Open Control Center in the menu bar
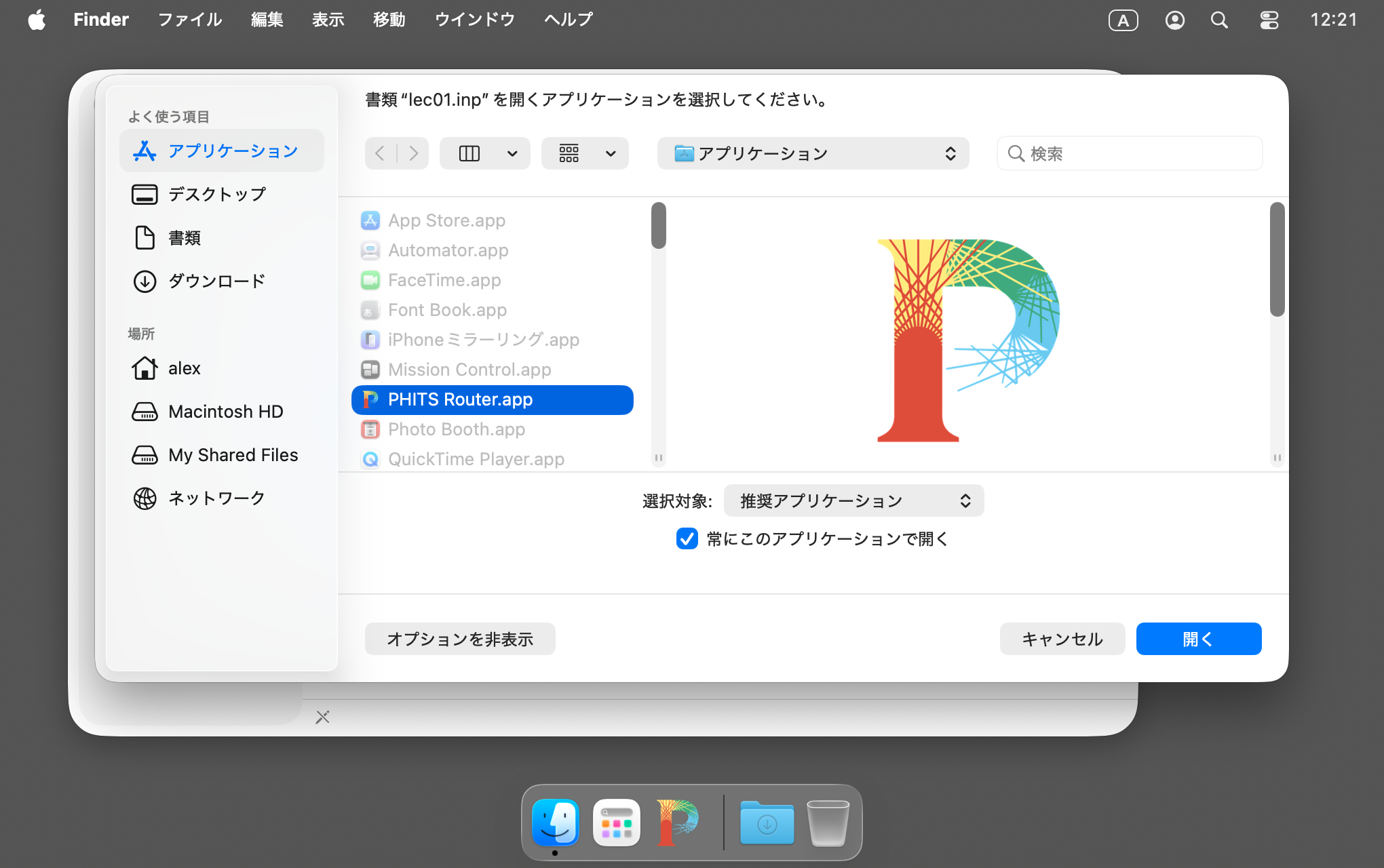Image resolution: width=1384 pixels, height=868 pixels. coord(1269,20)
